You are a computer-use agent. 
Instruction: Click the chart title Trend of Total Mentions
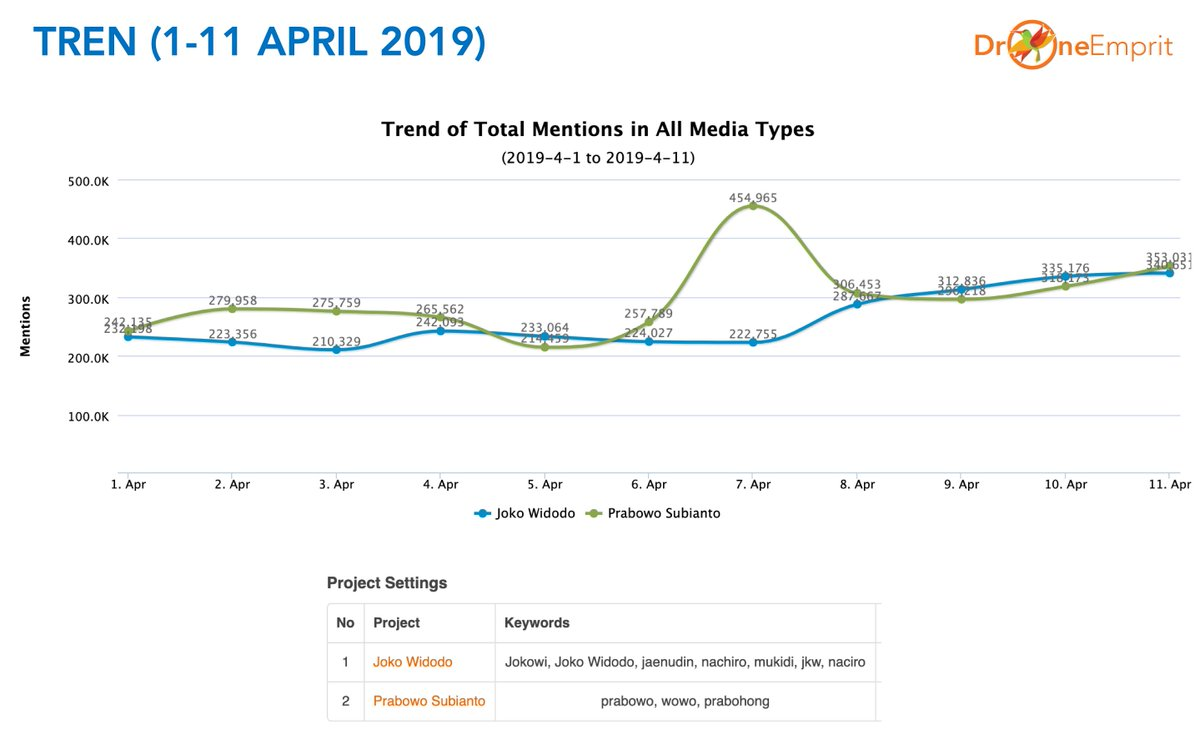click(x=598, y=129)
